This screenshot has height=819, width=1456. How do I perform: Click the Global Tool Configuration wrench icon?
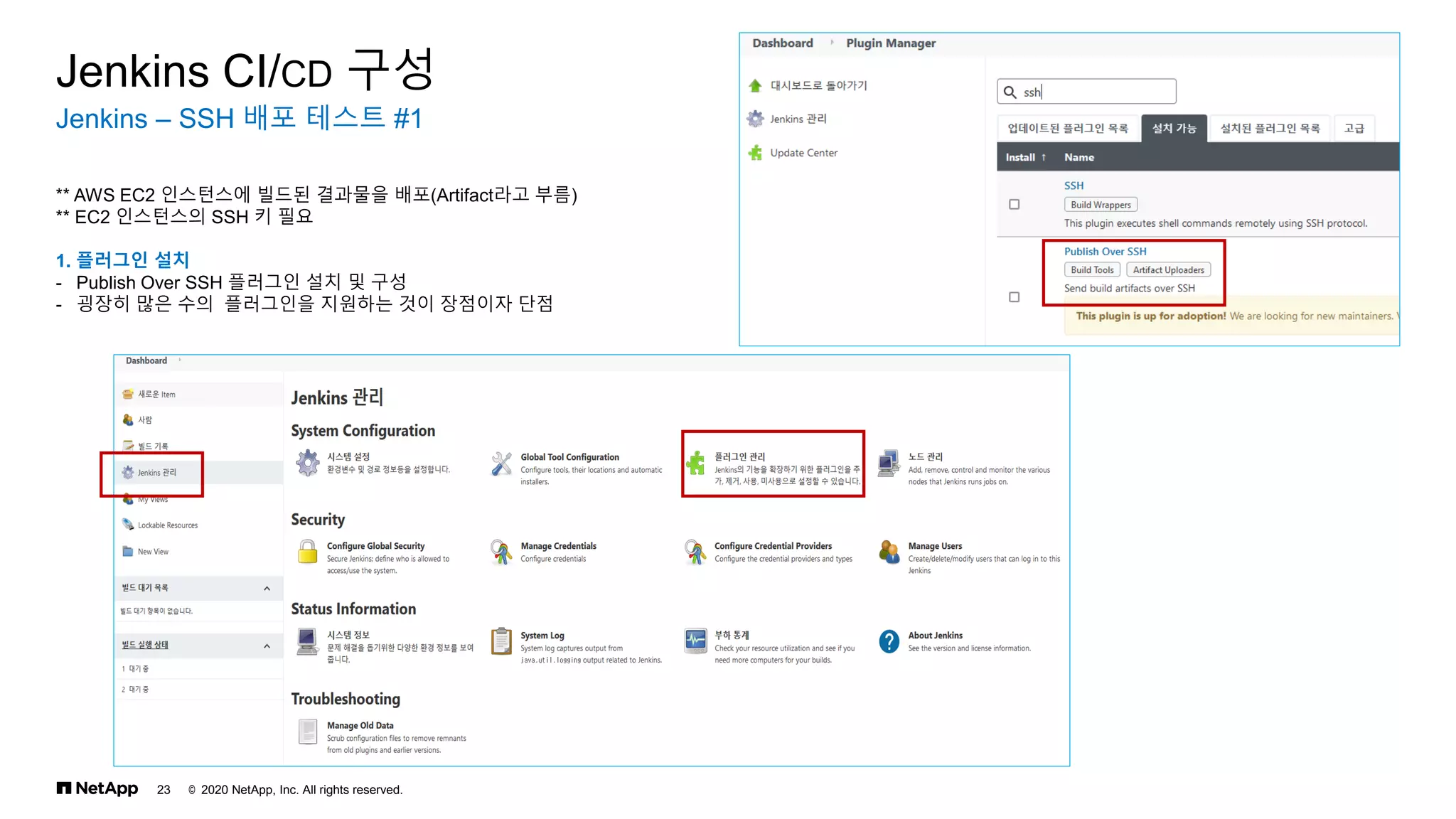pos(501,464)
